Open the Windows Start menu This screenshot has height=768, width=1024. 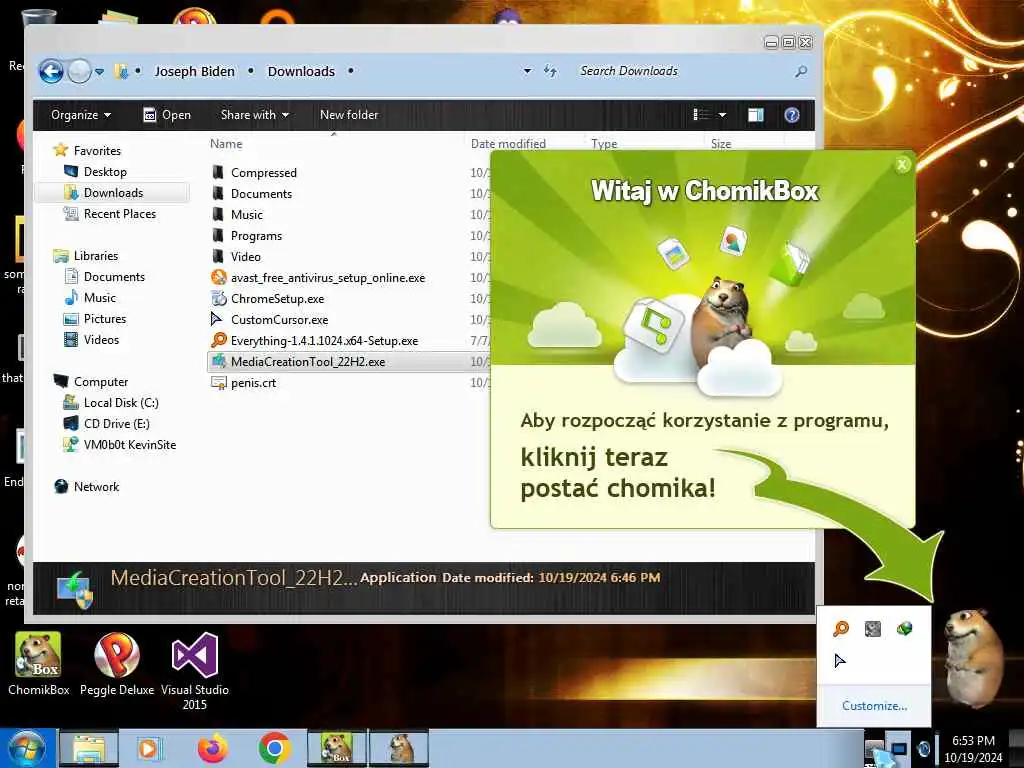(x=25, y=748)
